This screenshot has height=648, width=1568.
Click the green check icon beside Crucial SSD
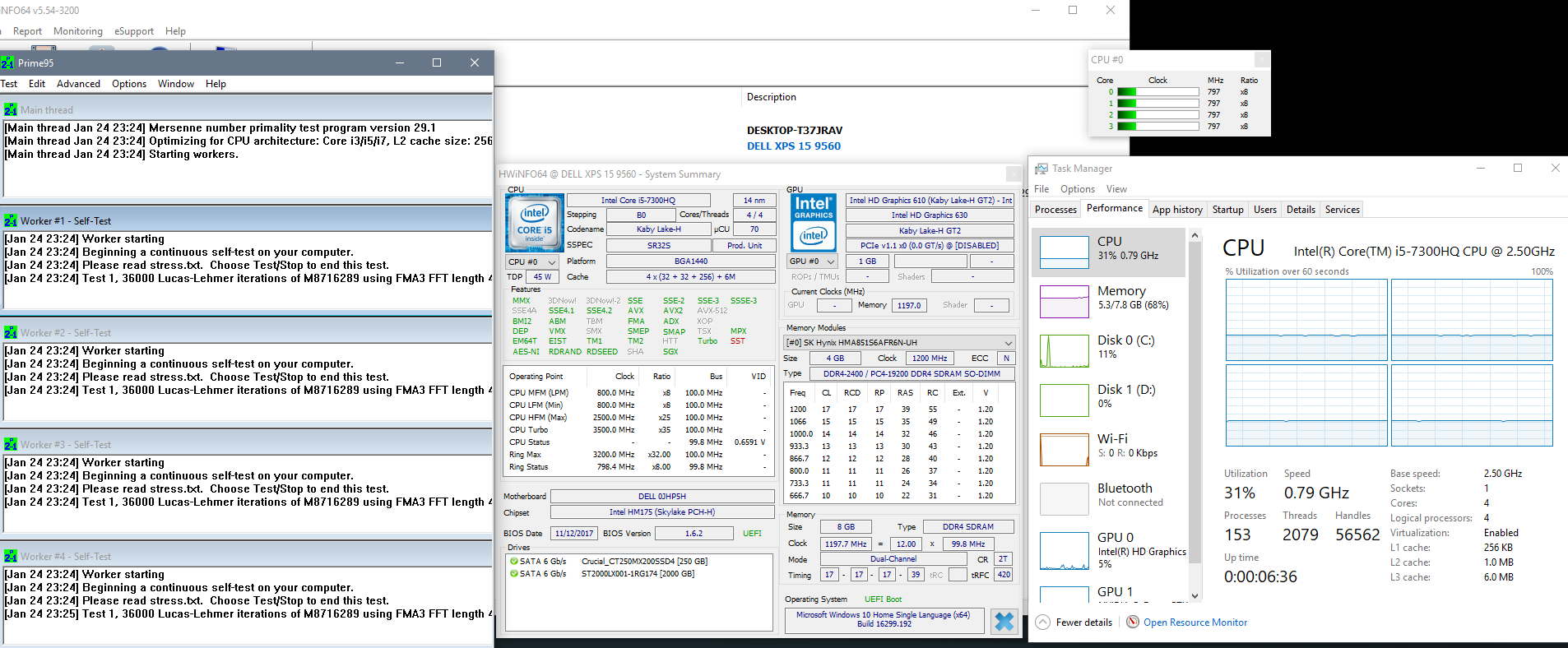[513, 562]
